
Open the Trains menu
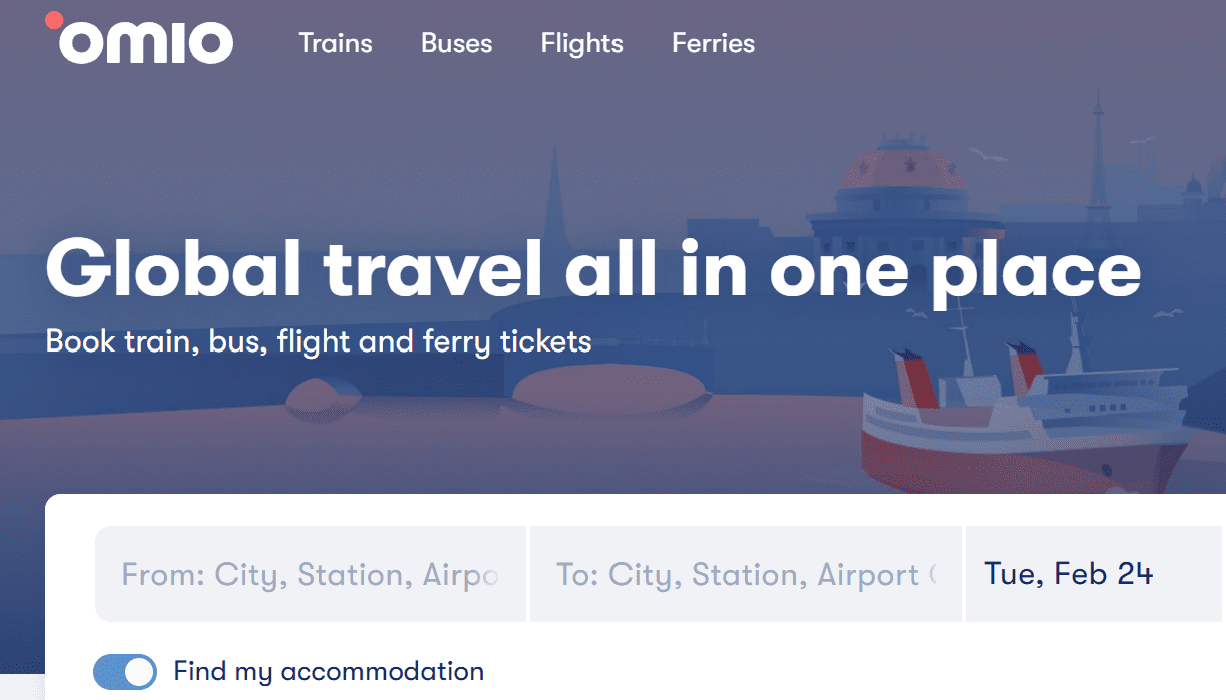click(x=335, y=44)
